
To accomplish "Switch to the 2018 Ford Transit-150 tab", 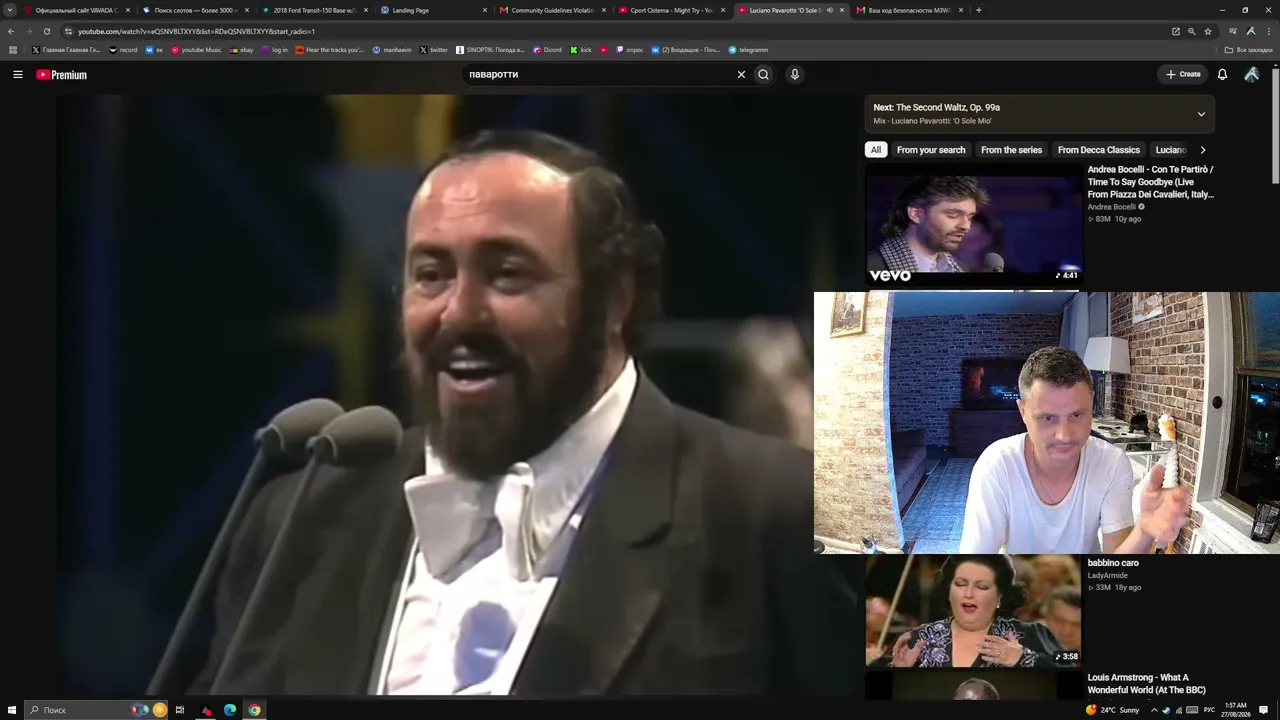I will tap(315, 10).
